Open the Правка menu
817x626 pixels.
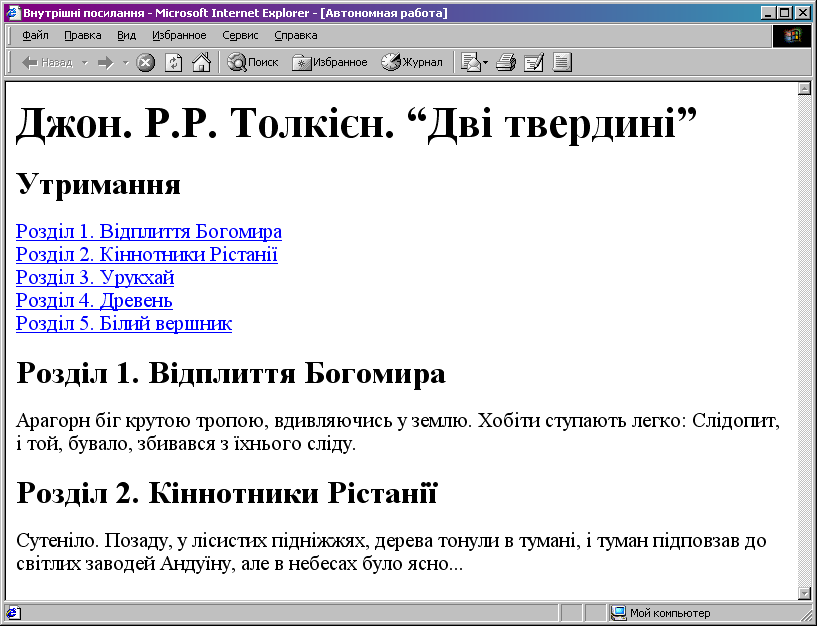[83, 35]
